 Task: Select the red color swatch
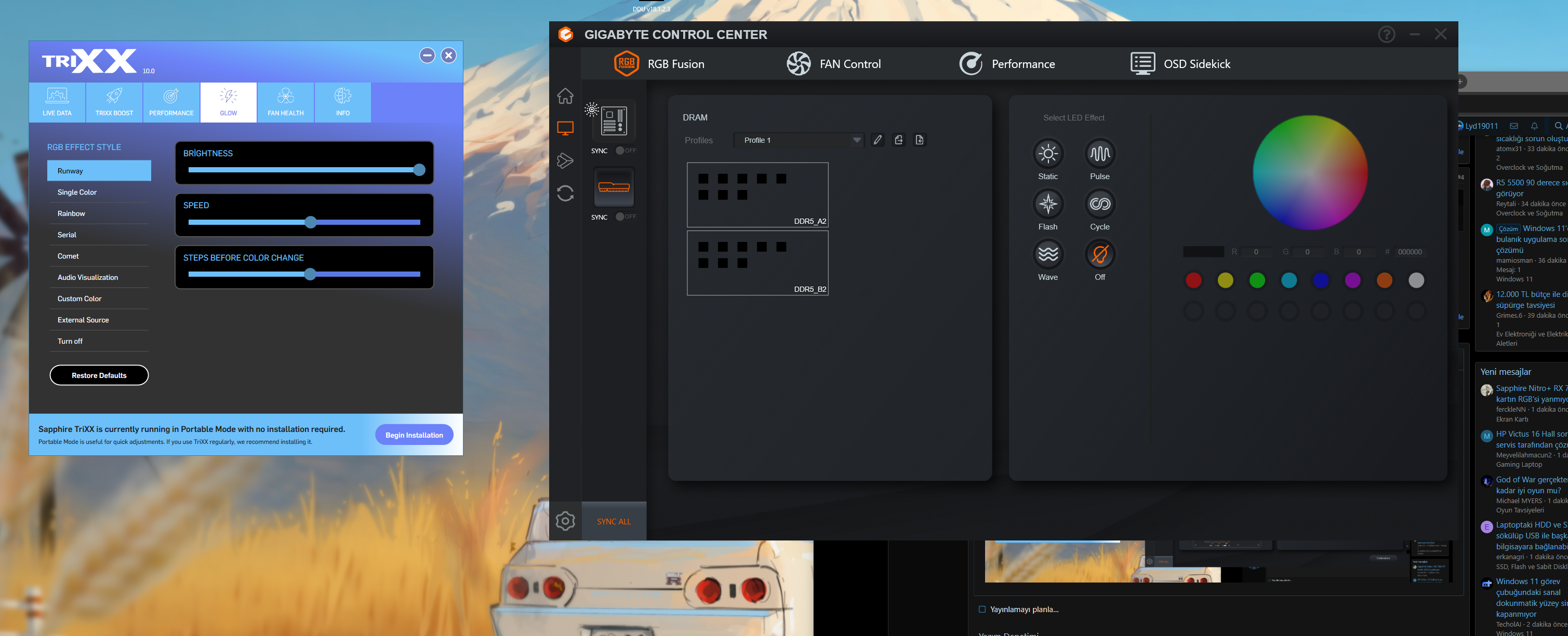[x=1193, y=280]
